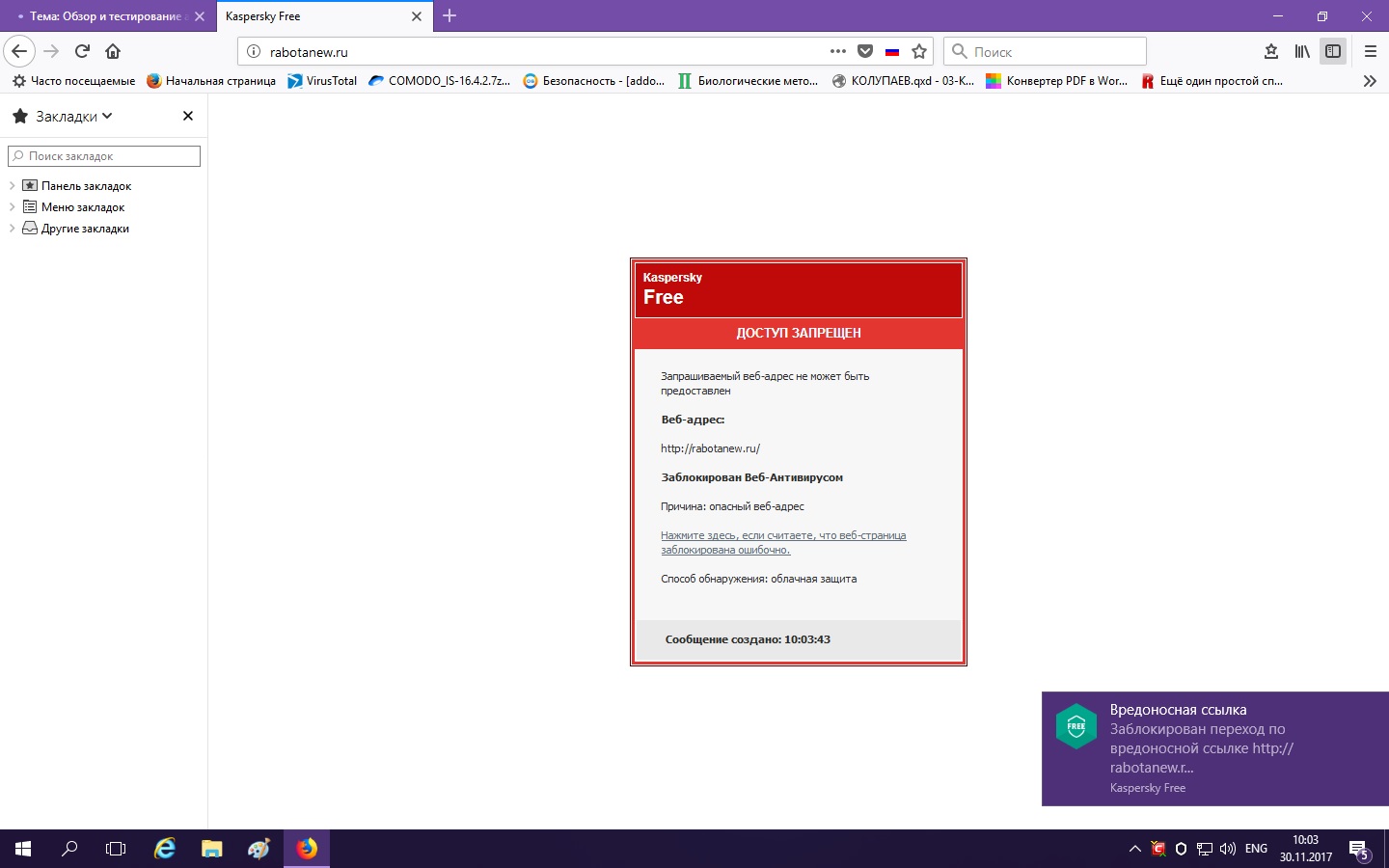This screenshot has width=1389, height=868.
Task: Click the blocked URL http://rabotanew.ru/ text
Action: point(710,448)
